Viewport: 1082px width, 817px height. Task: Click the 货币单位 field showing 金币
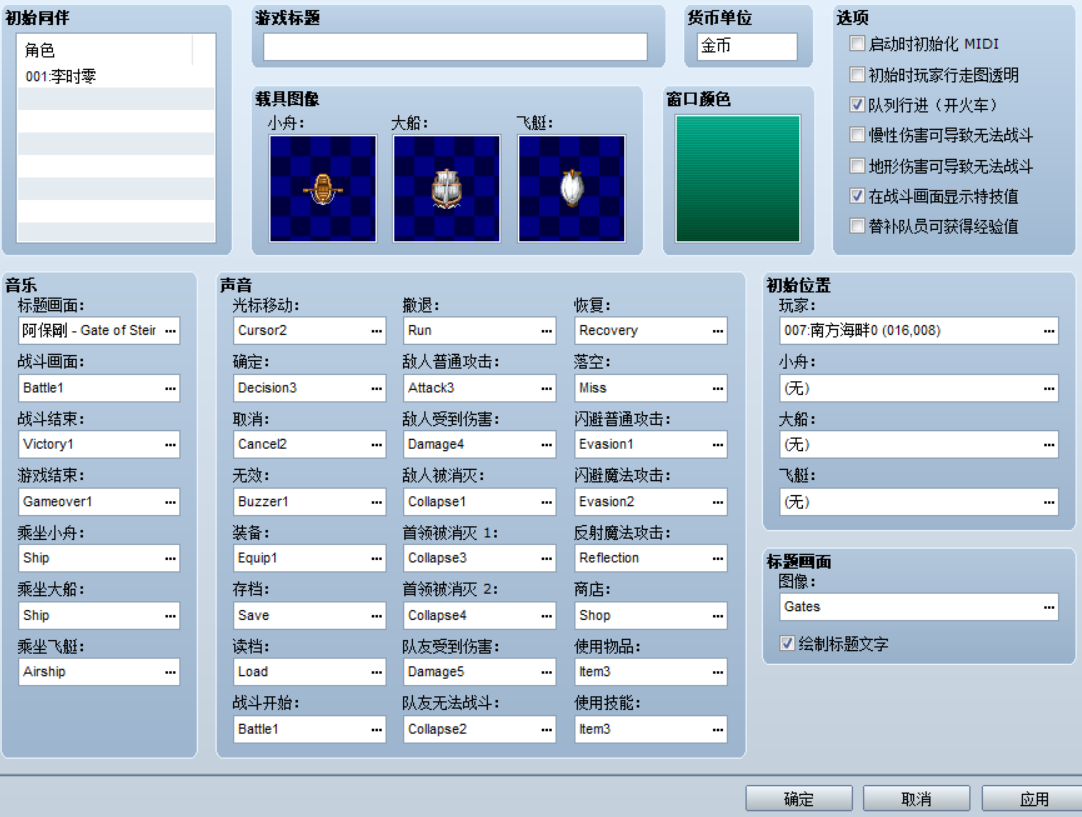(x=747, y=46)
